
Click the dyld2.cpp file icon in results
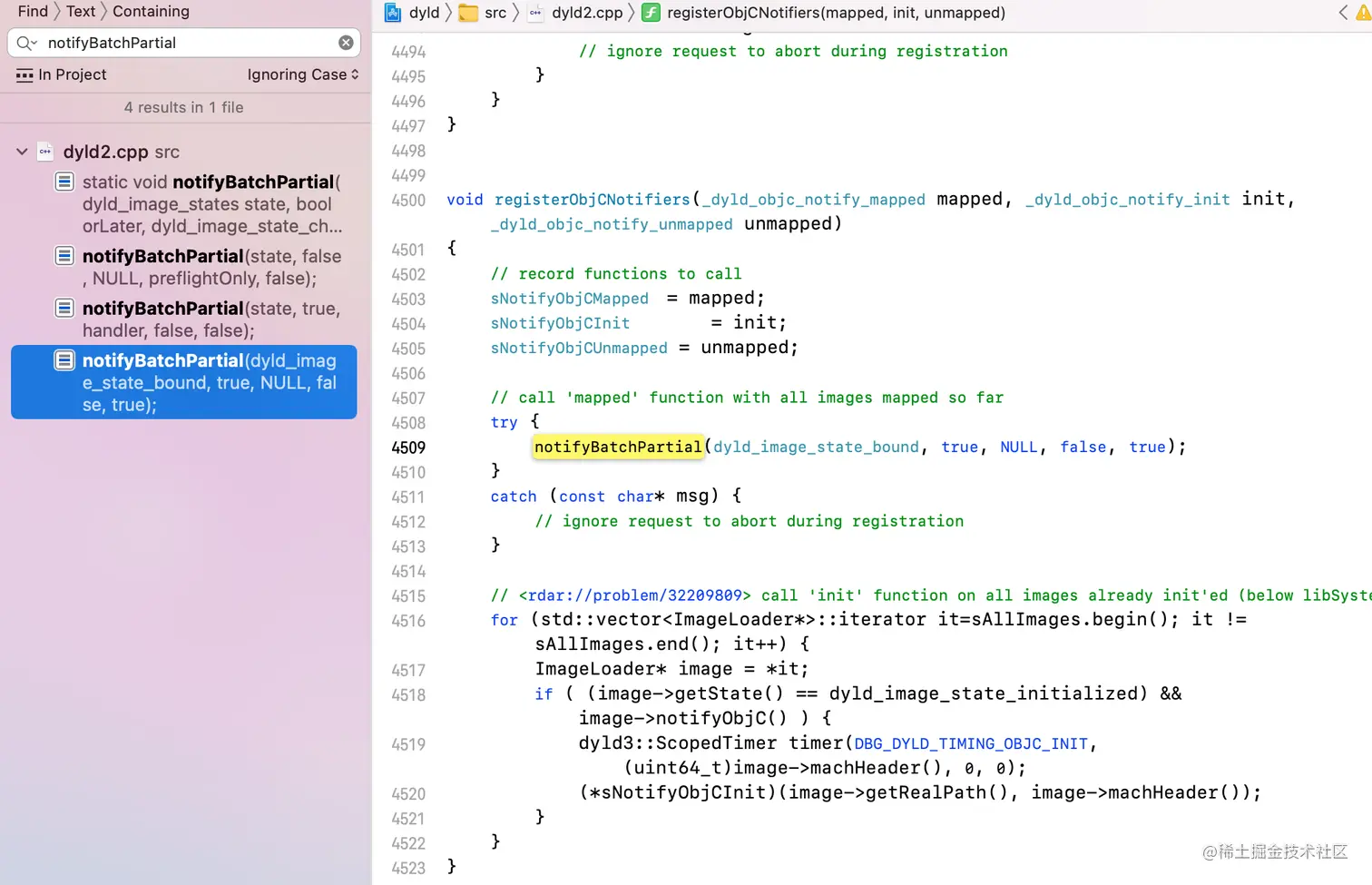coord(45,152)
